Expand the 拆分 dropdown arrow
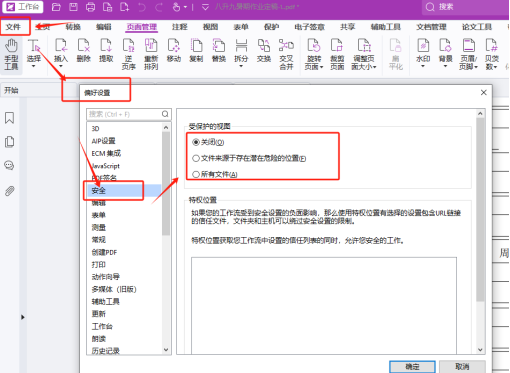510x373 pixels. pyautogui.click(x=241, y=66)
